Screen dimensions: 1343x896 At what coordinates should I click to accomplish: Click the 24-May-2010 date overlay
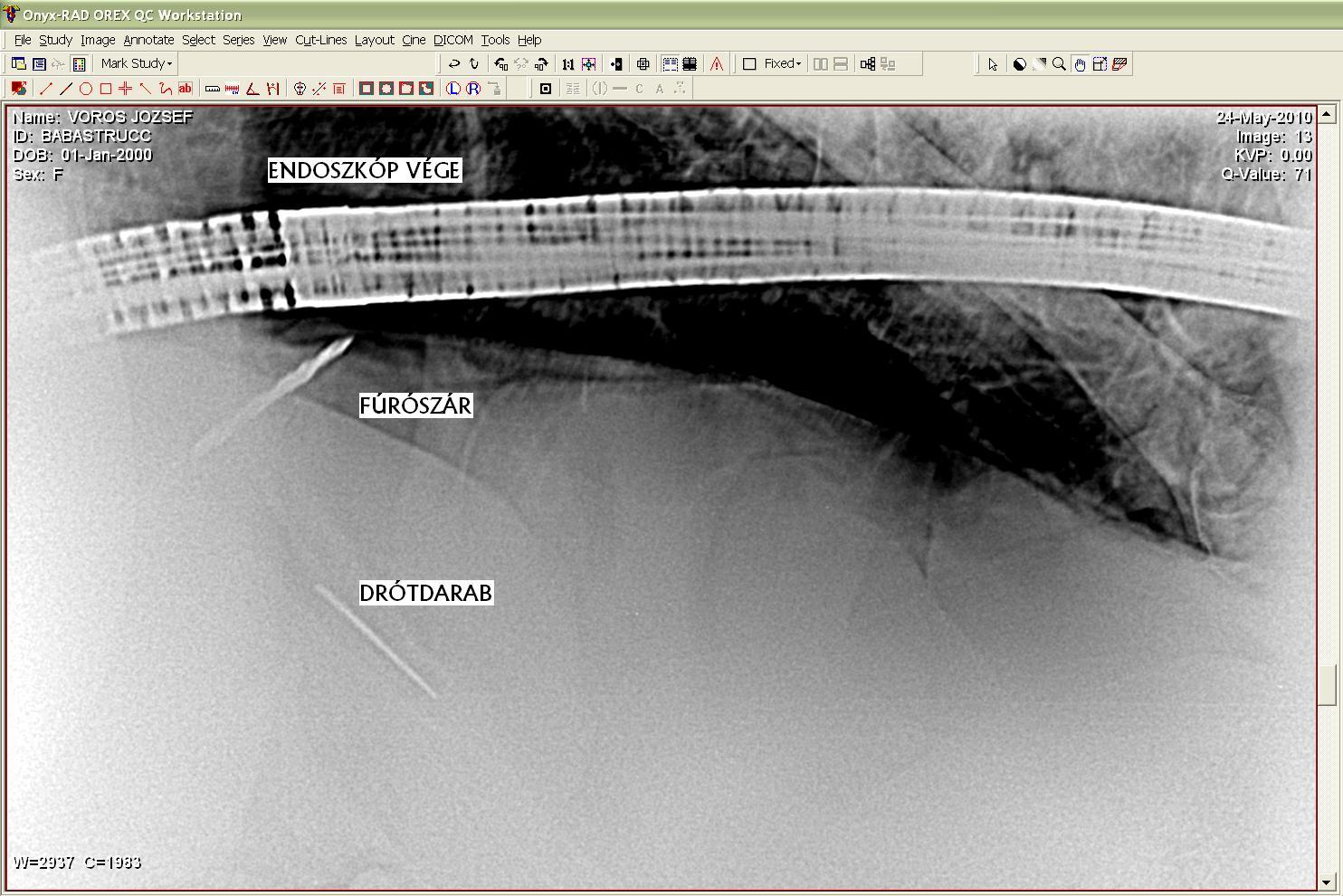[1263, 118]
